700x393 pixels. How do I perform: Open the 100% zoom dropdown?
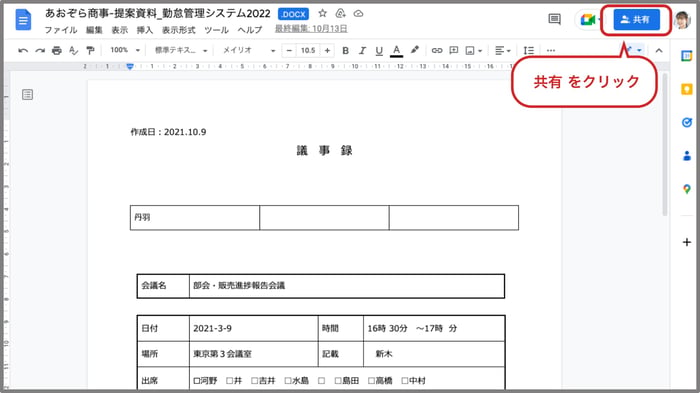[125, 50]
